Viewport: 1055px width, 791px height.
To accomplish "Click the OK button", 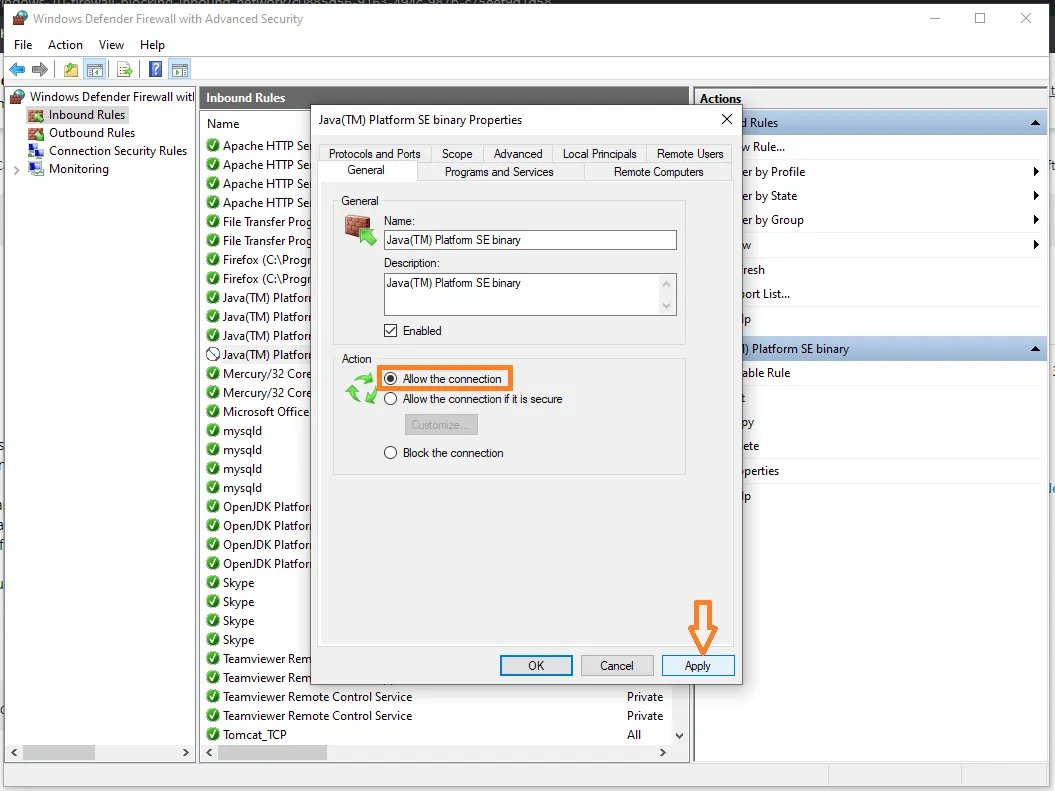I will click(x=536, y=666).
